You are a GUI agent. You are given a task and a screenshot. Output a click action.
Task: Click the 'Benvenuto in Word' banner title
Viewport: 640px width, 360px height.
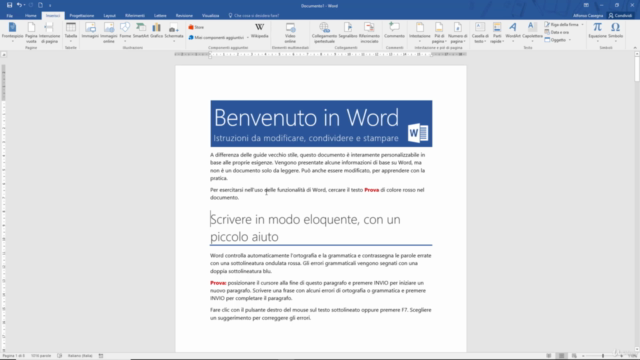point(306,118)
